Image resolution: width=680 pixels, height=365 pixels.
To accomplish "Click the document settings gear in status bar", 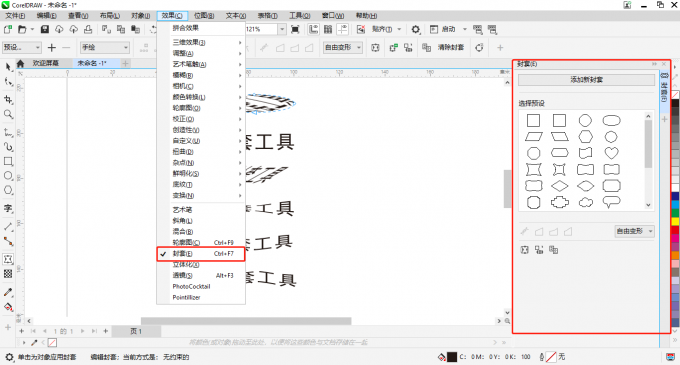I will (9, 357).
